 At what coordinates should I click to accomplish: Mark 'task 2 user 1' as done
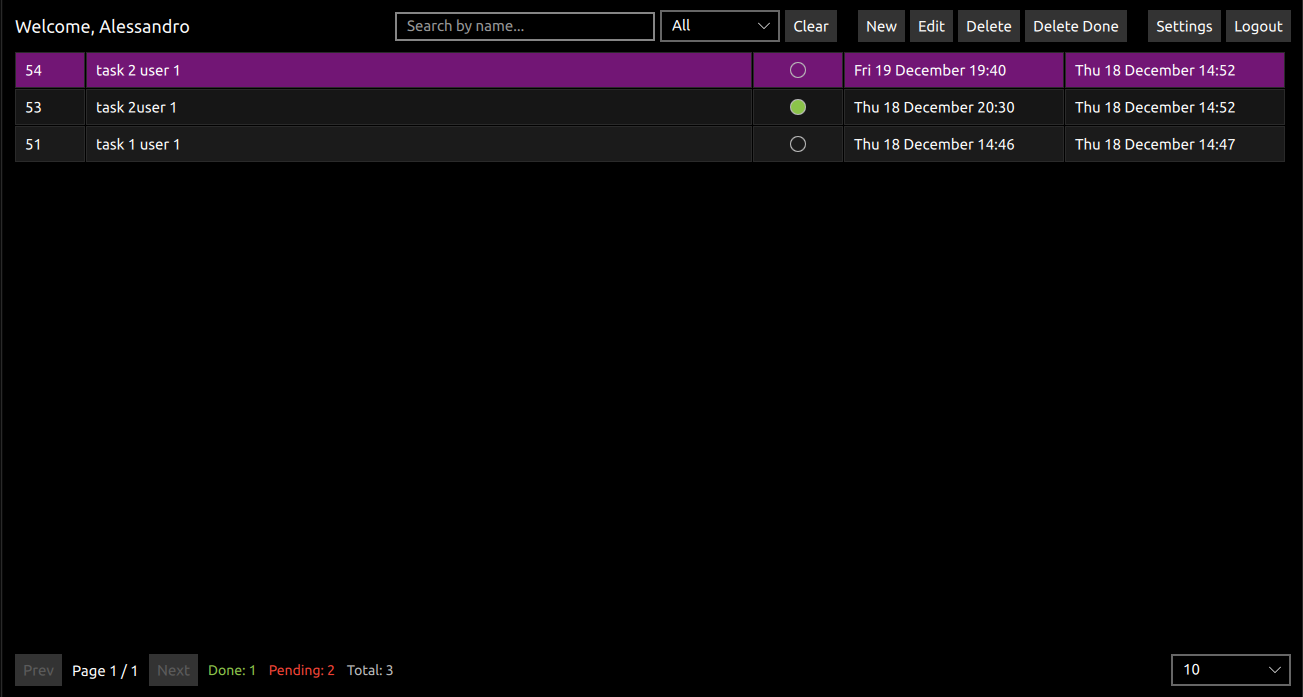(x=797, y=70)
